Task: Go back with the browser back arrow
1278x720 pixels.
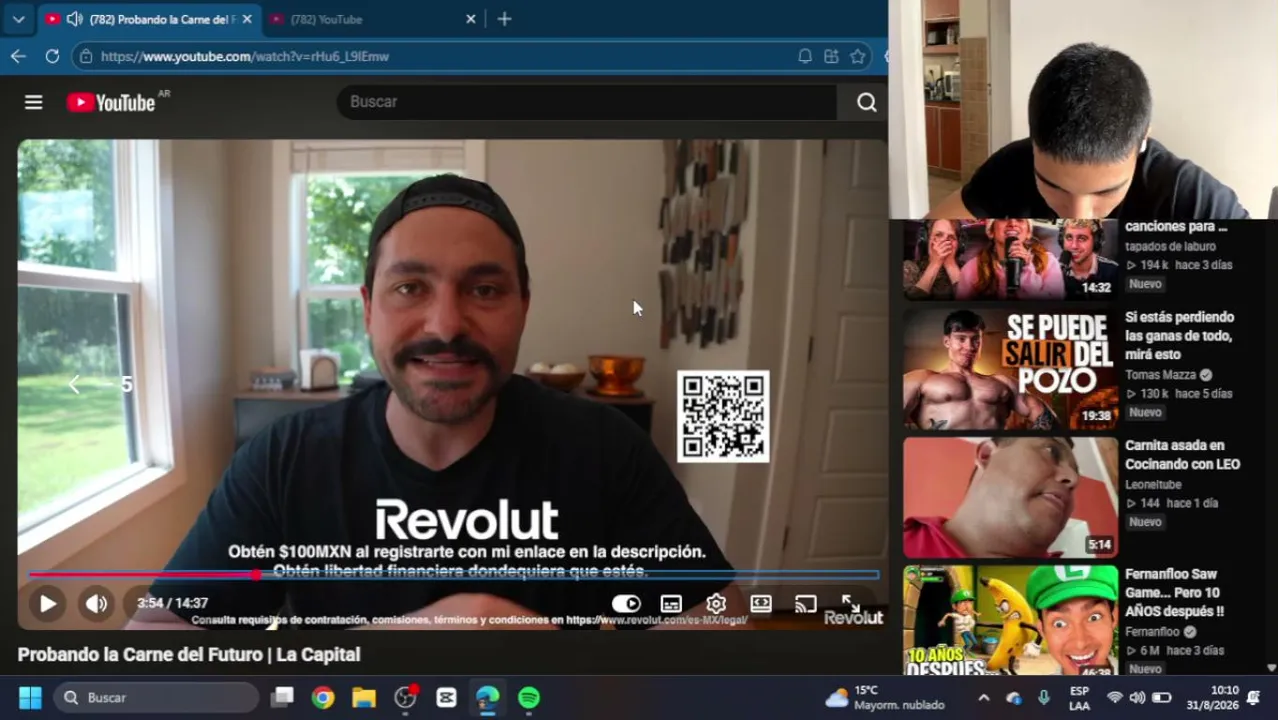Action: pyautogui.click(x=18, y=56)
